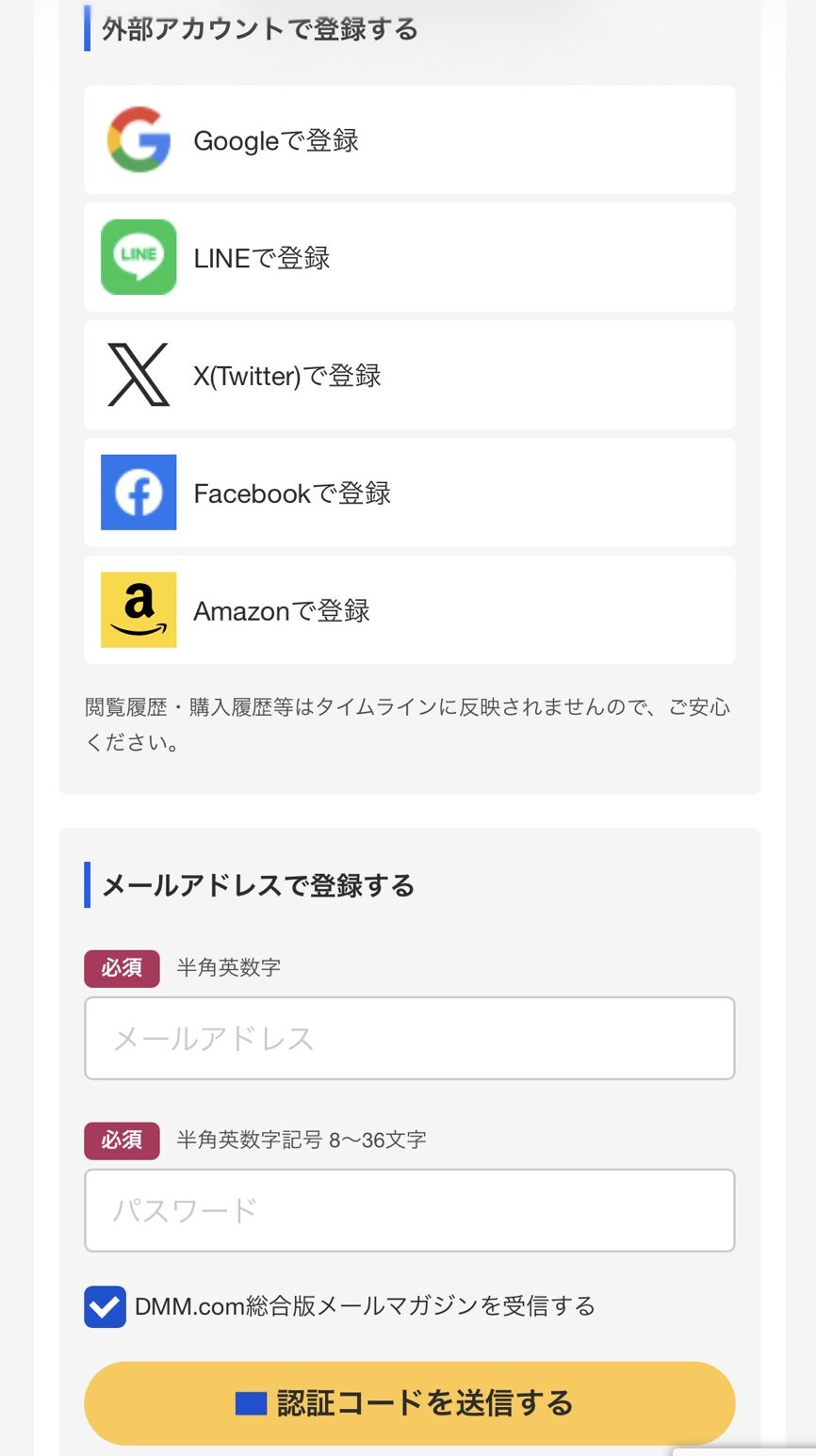816x1456 pixels.
Task: Select the 'Amazonで登録' text
Action: [x=282, y=611]
